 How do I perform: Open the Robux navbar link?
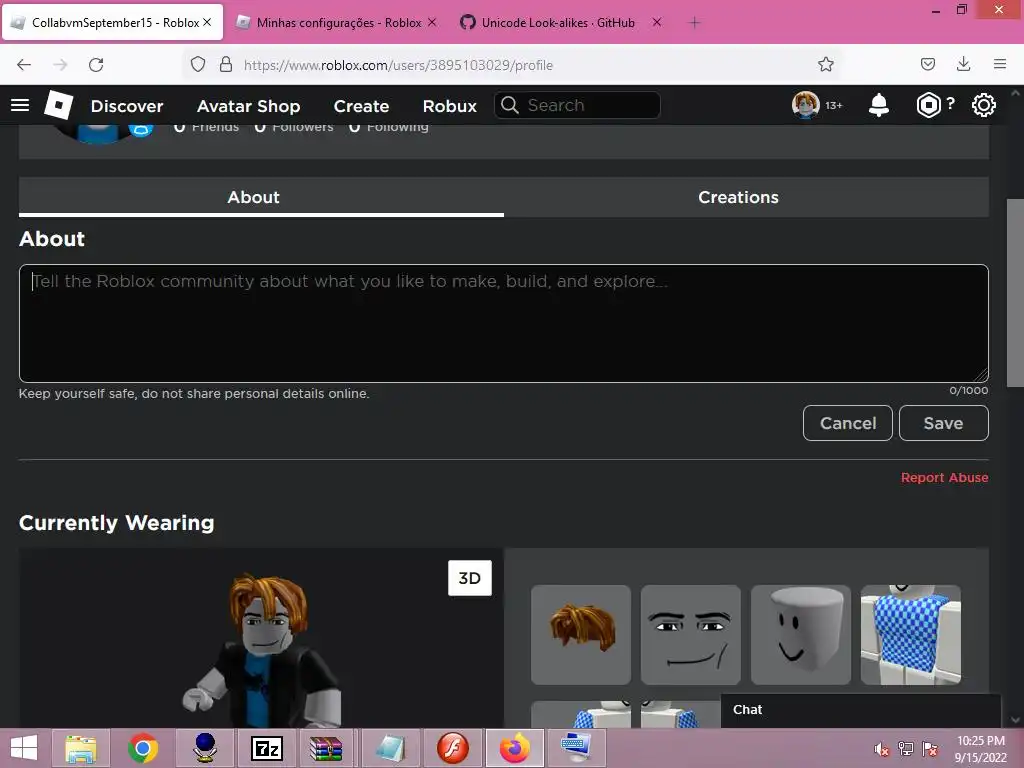pos(449,106)
